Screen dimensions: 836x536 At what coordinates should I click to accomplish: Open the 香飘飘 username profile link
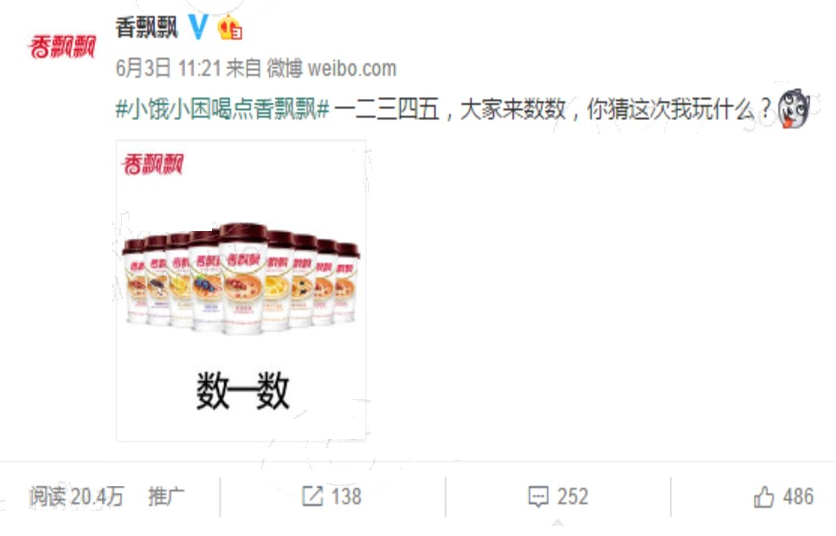pyautogui.click(x=147, y=27)
